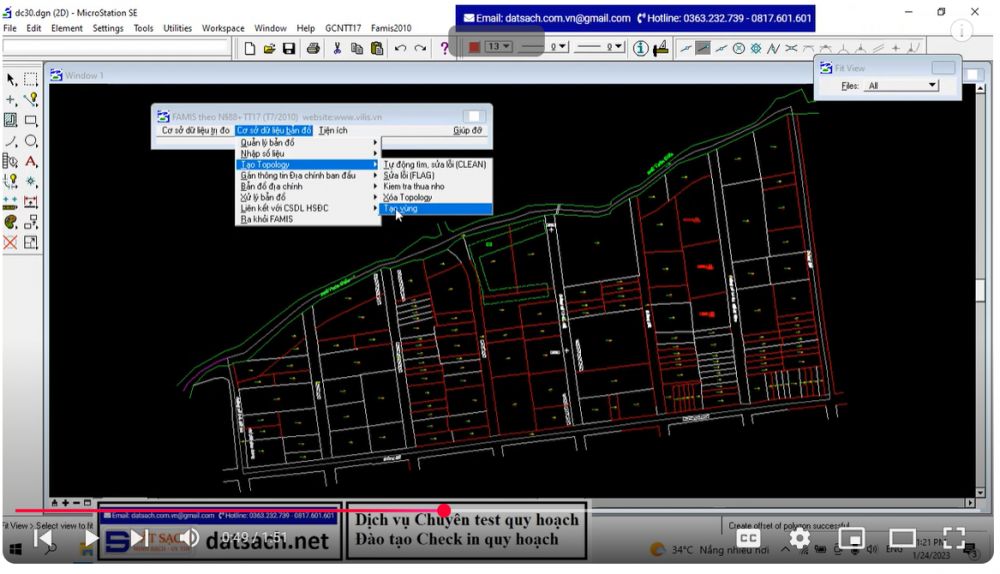Toggle closed captions on the video
Screen dimensions: 1000x574
(748, 539)
